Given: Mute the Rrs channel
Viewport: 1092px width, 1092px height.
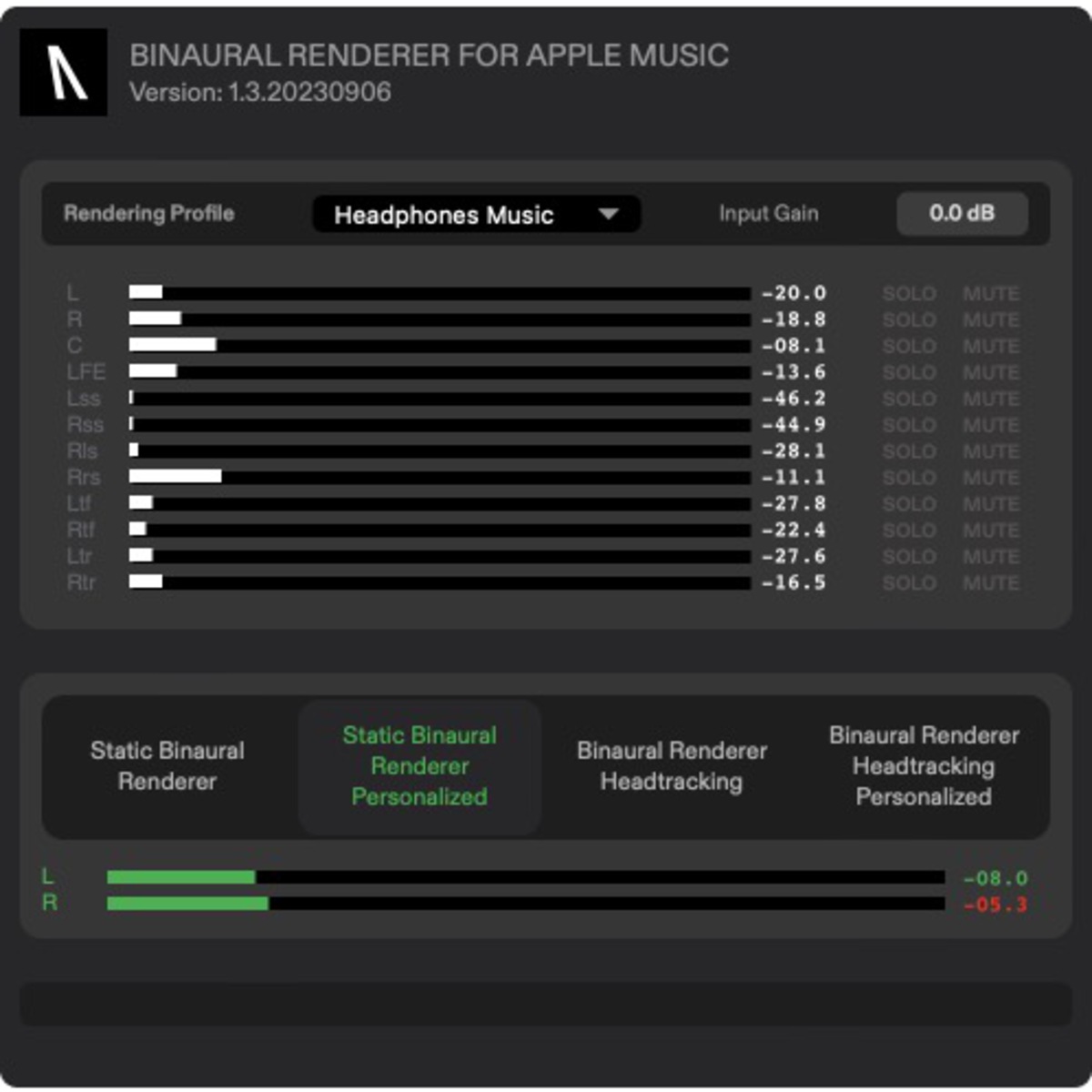Looking at the screenshot, I should pyautogui.click(x=991, y=476).
